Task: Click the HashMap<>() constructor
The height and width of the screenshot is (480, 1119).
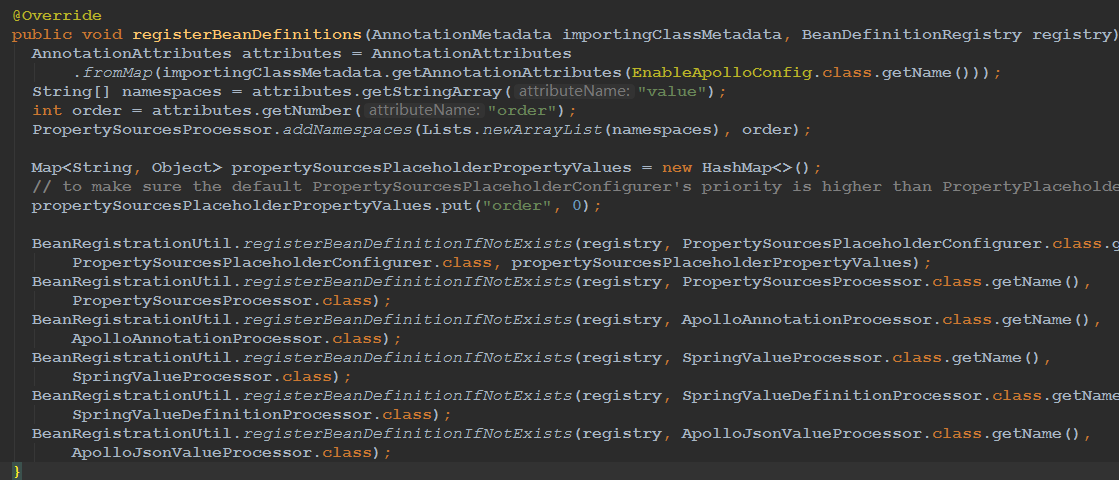Action: tap(757, 168)
